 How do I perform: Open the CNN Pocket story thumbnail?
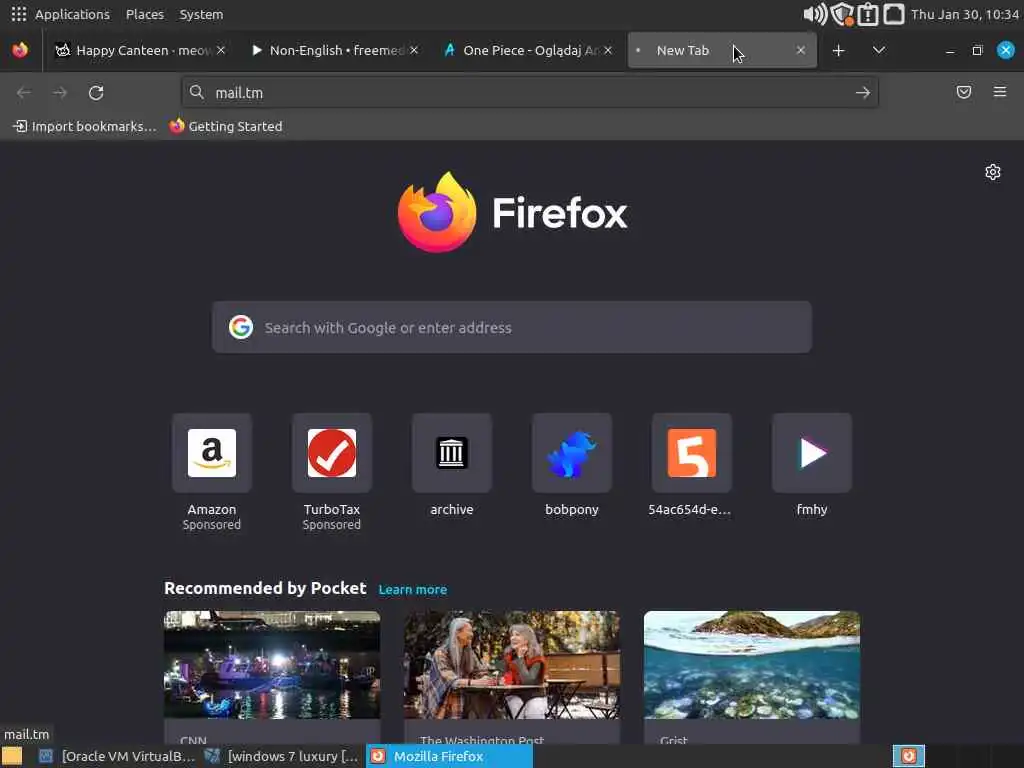[272, 665]
